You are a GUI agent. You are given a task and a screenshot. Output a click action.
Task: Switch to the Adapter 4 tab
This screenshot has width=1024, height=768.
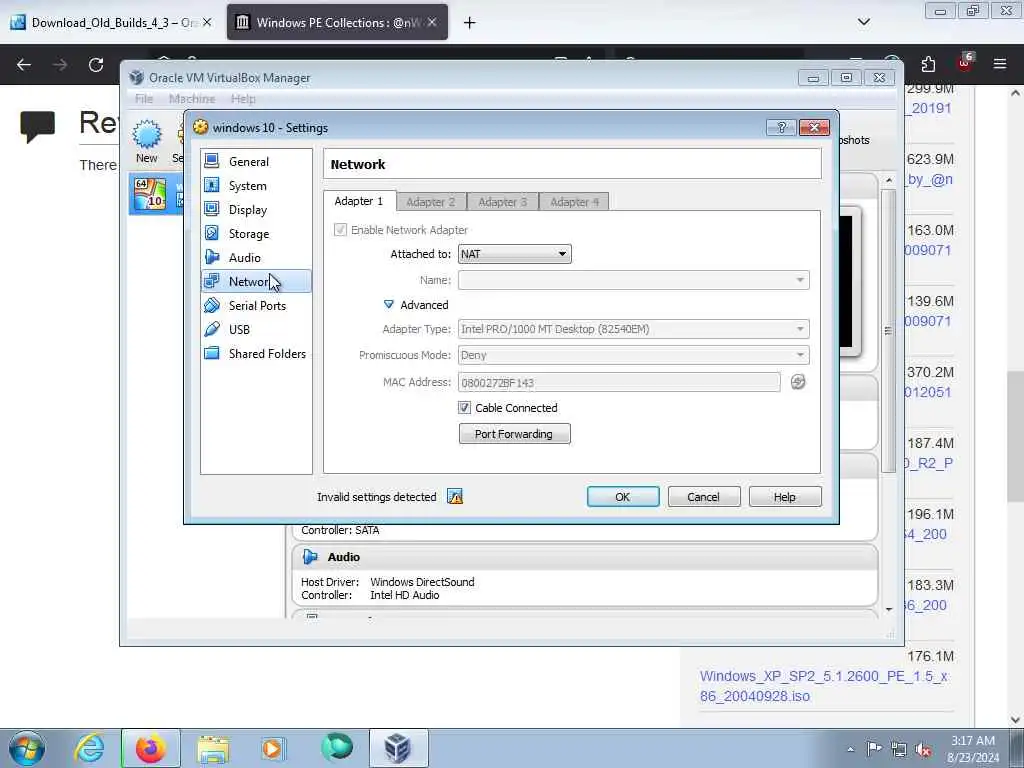coord(574,202)
